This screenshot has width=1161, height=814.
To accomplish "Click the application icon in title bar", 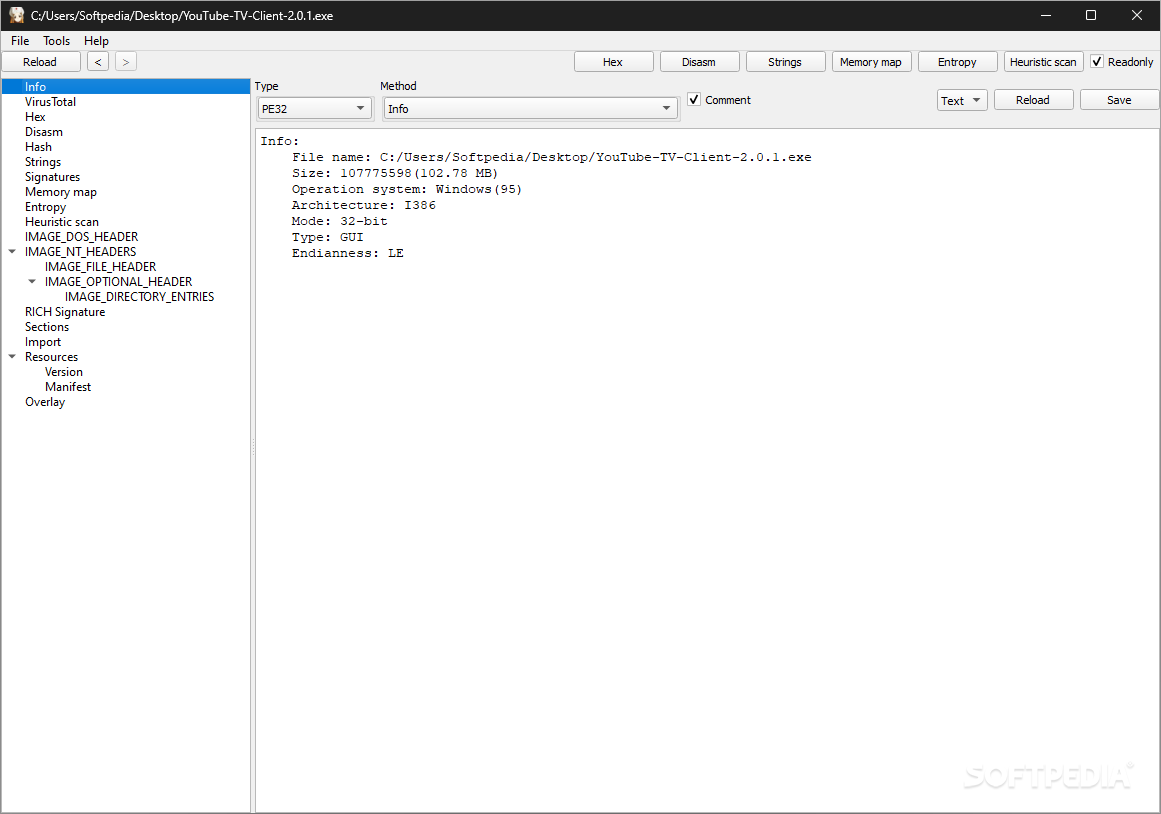I will [16, 15].
